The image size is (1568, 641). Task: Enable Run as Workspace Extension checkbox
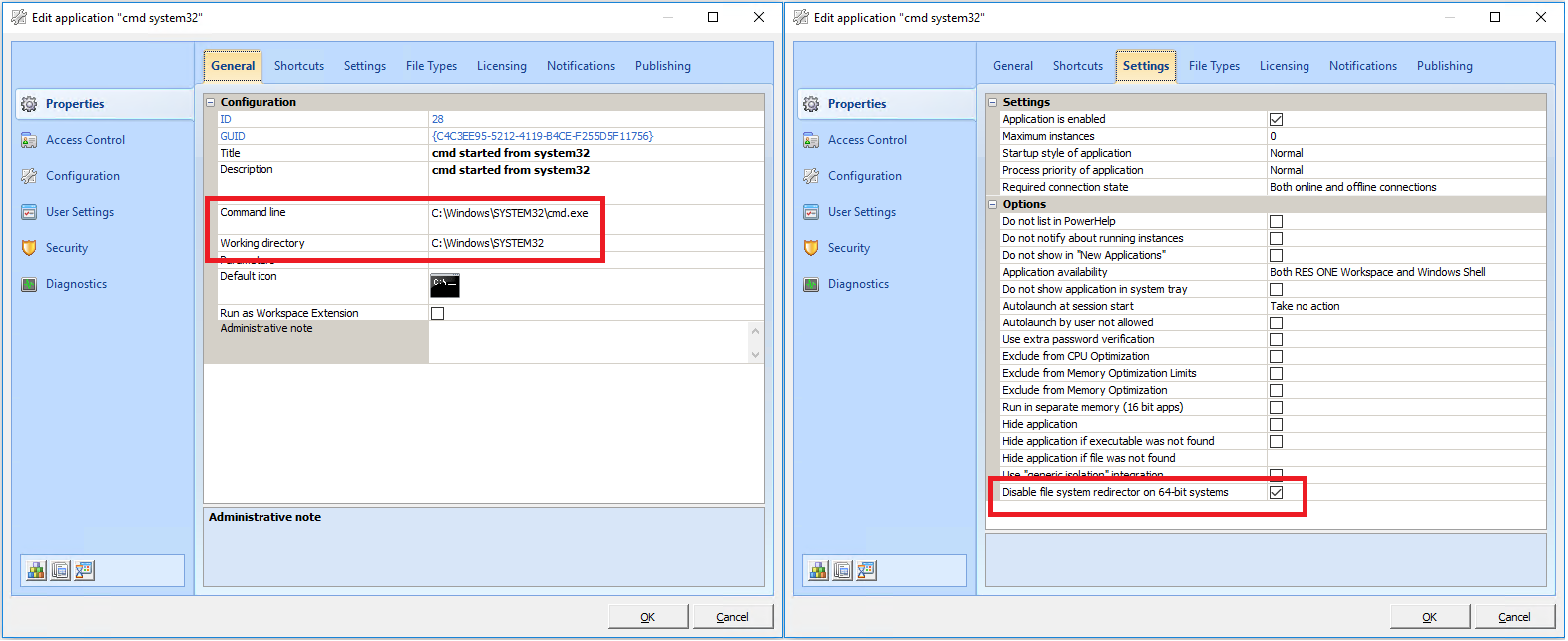437,313
